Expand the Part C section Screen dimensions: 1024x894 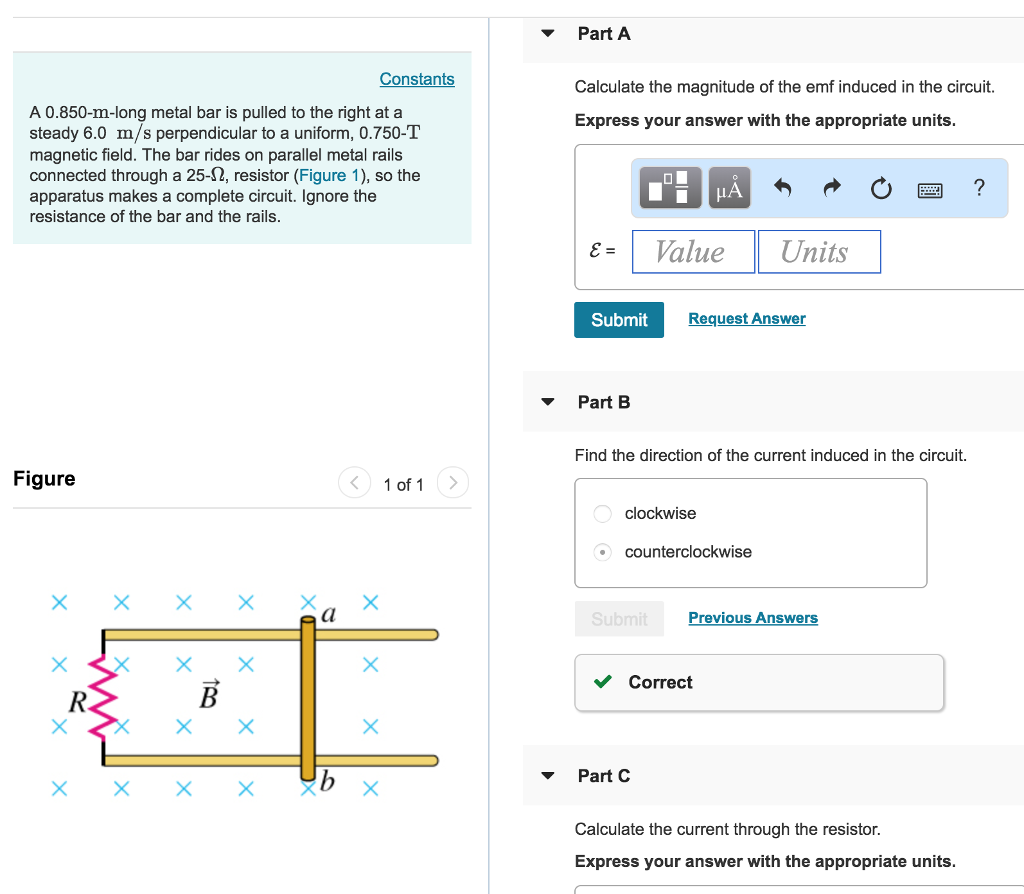(x=547, y=775)
